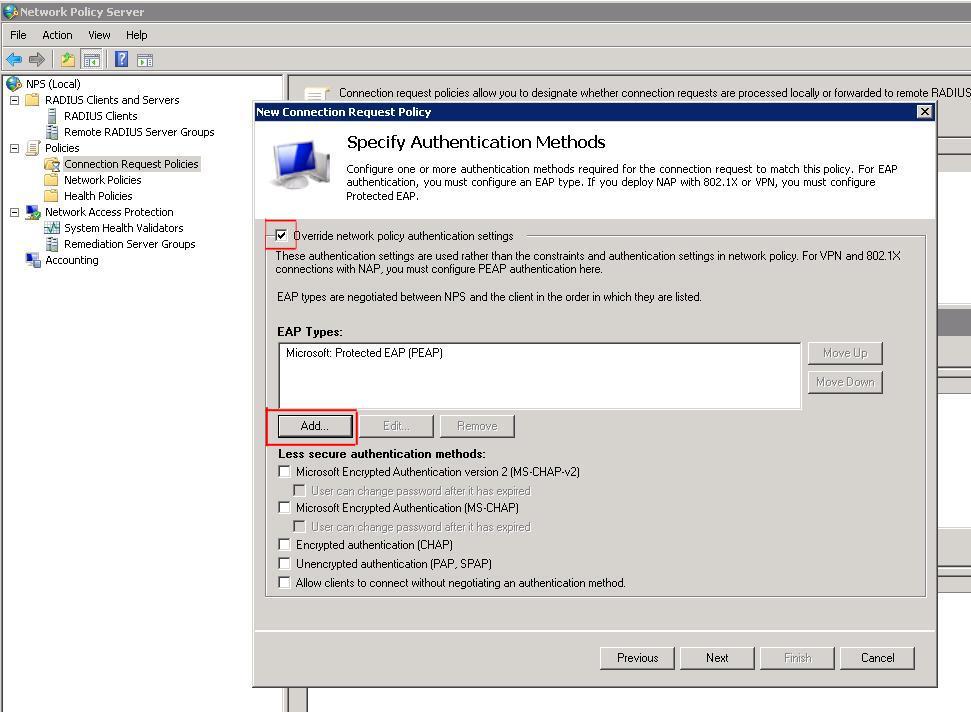
Task: Uncheck Override network policy authentication settings
Action: (281, 235)
